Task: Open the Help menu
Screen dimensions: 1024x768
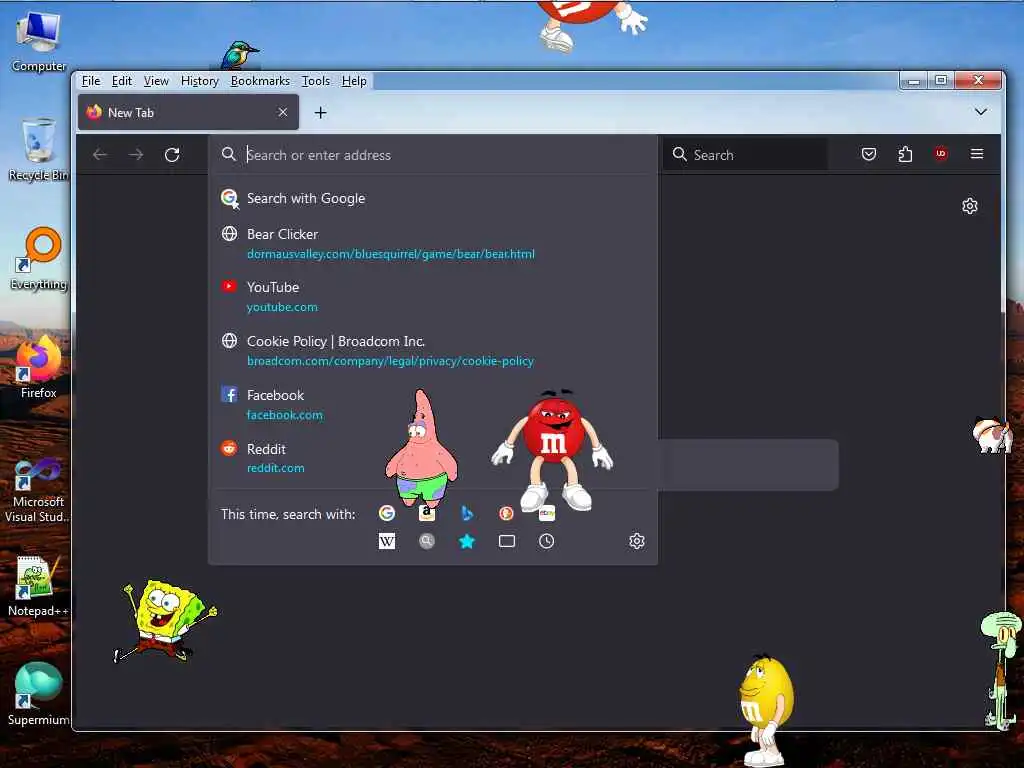Action: point(354,81)
